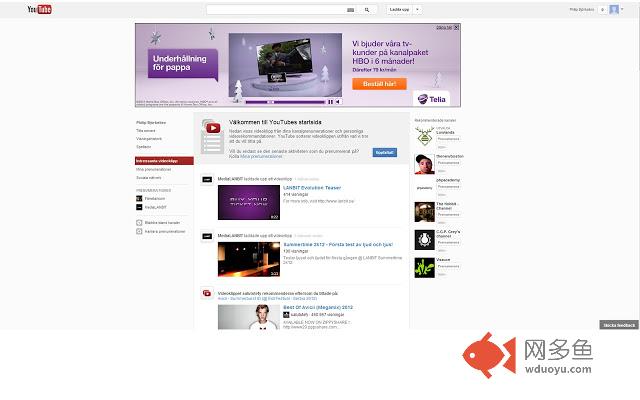
Task: Click the orange Beställ här! button
Action: 379,84
